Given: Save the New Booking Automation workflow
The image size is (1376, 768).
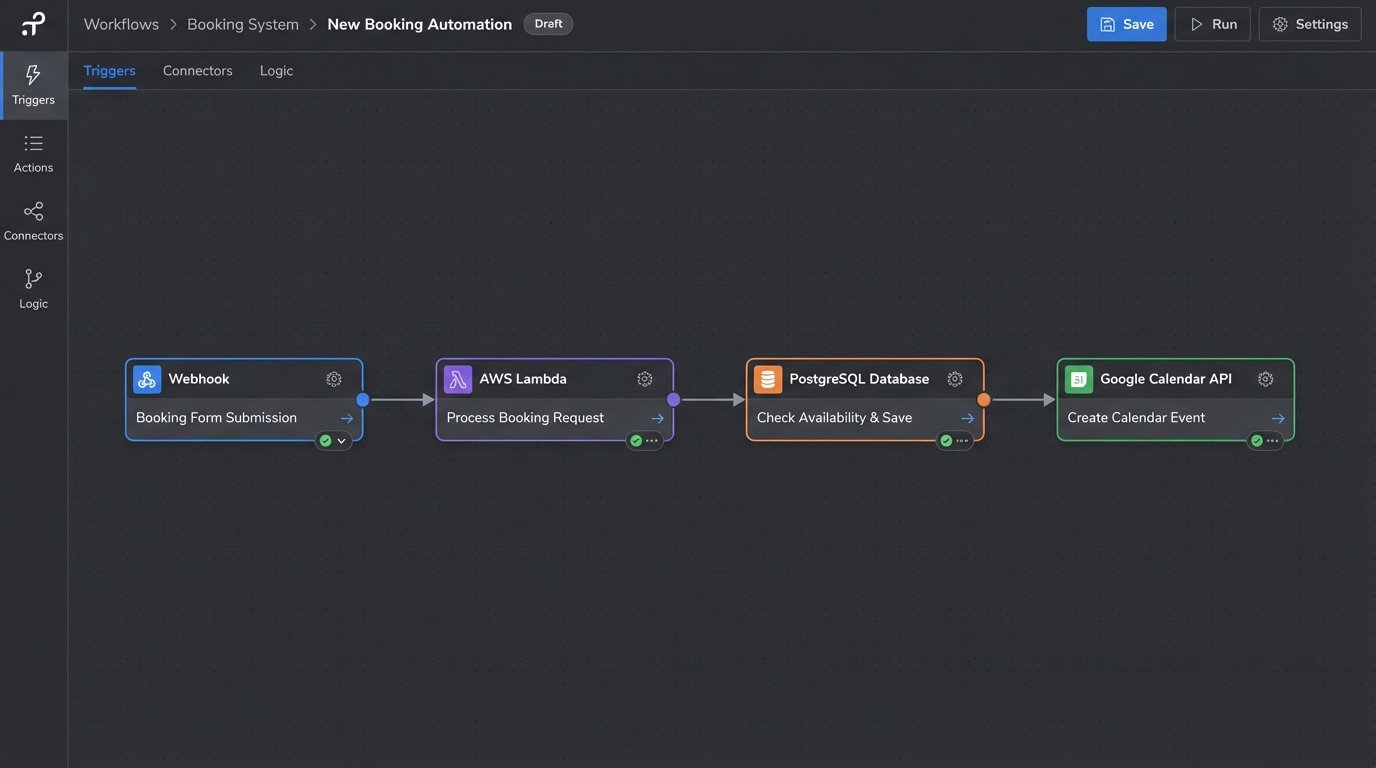Looking at the screenshot, I should pyautogui.click(x=1126, y=22).
